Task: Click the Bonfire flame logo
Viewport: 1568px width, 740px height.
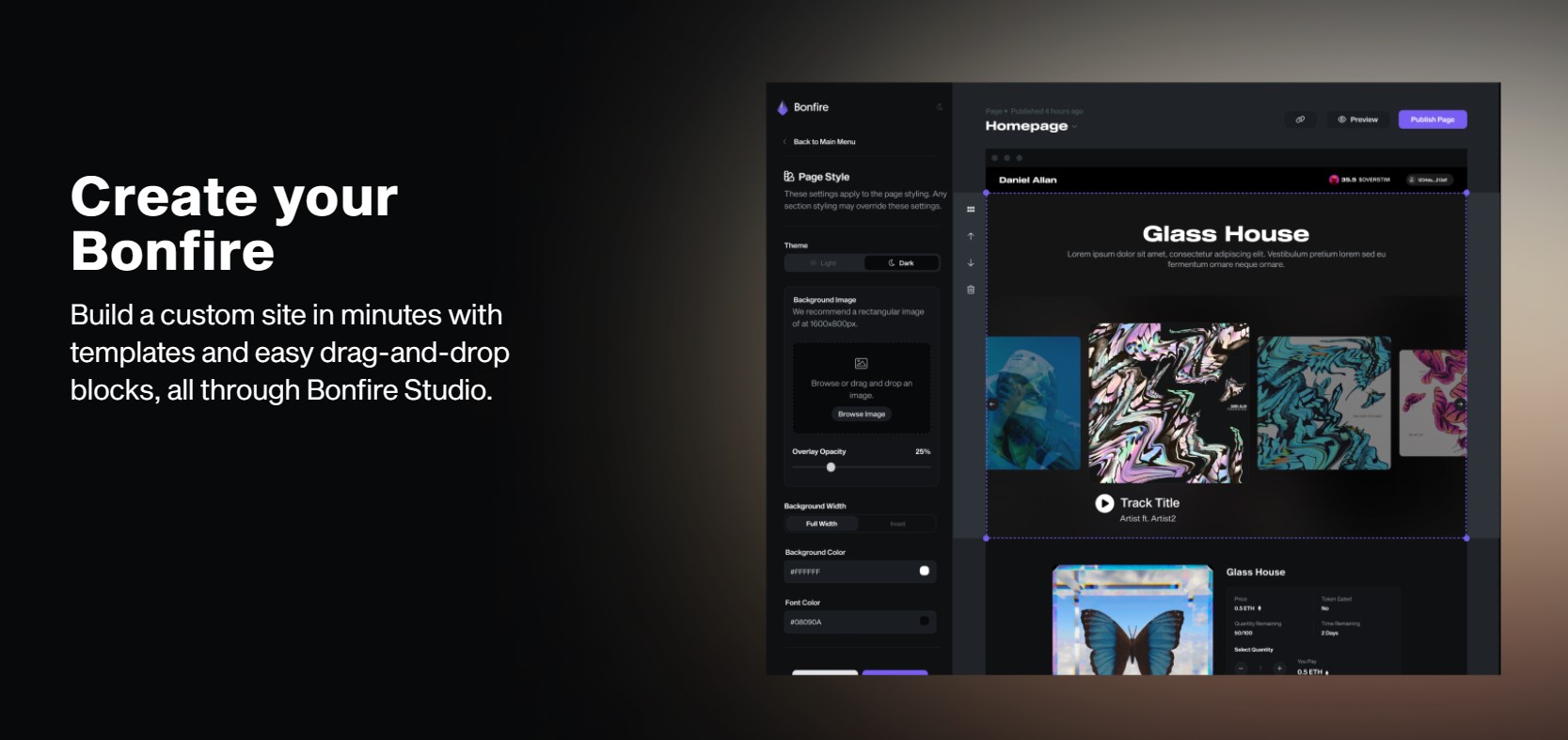Action: 783,108
